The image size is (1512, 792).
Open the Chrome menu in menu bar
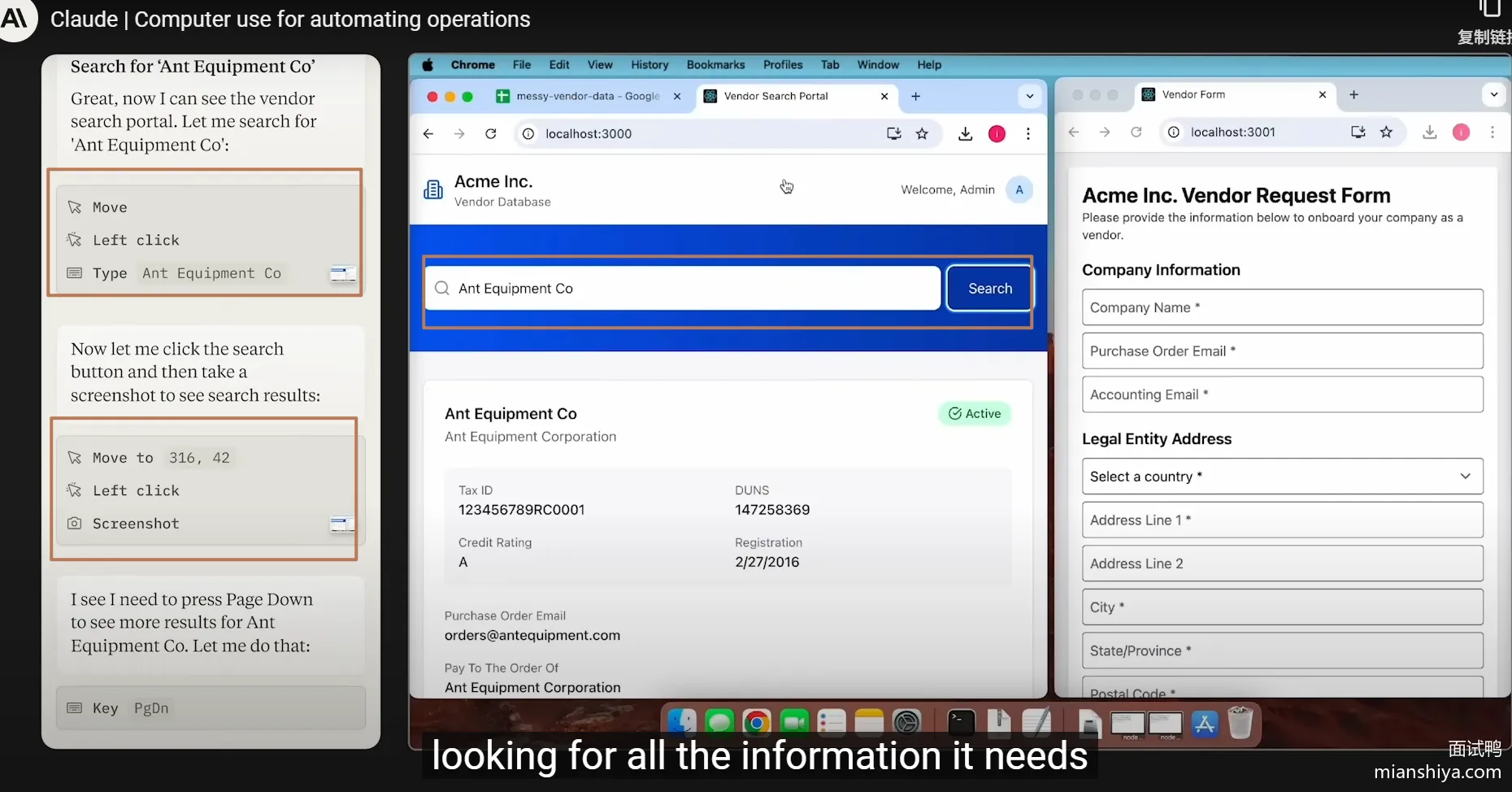[x=472, y=65]
